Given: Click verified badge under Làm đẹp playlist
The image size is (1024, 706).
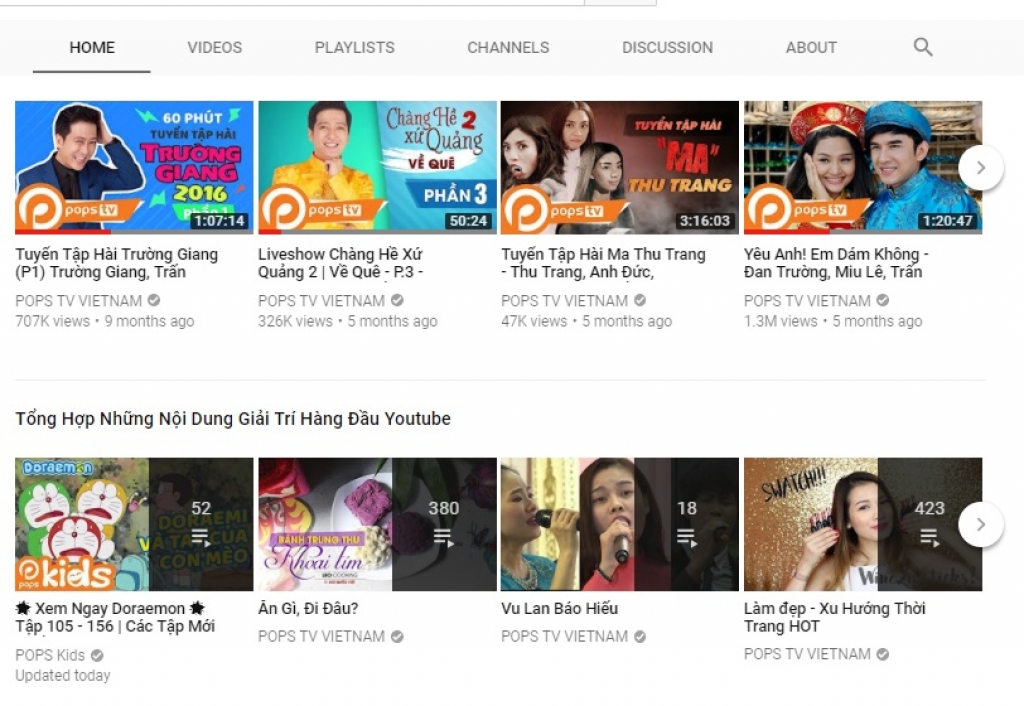Looking at the screenshot, I should click(882, 654).
